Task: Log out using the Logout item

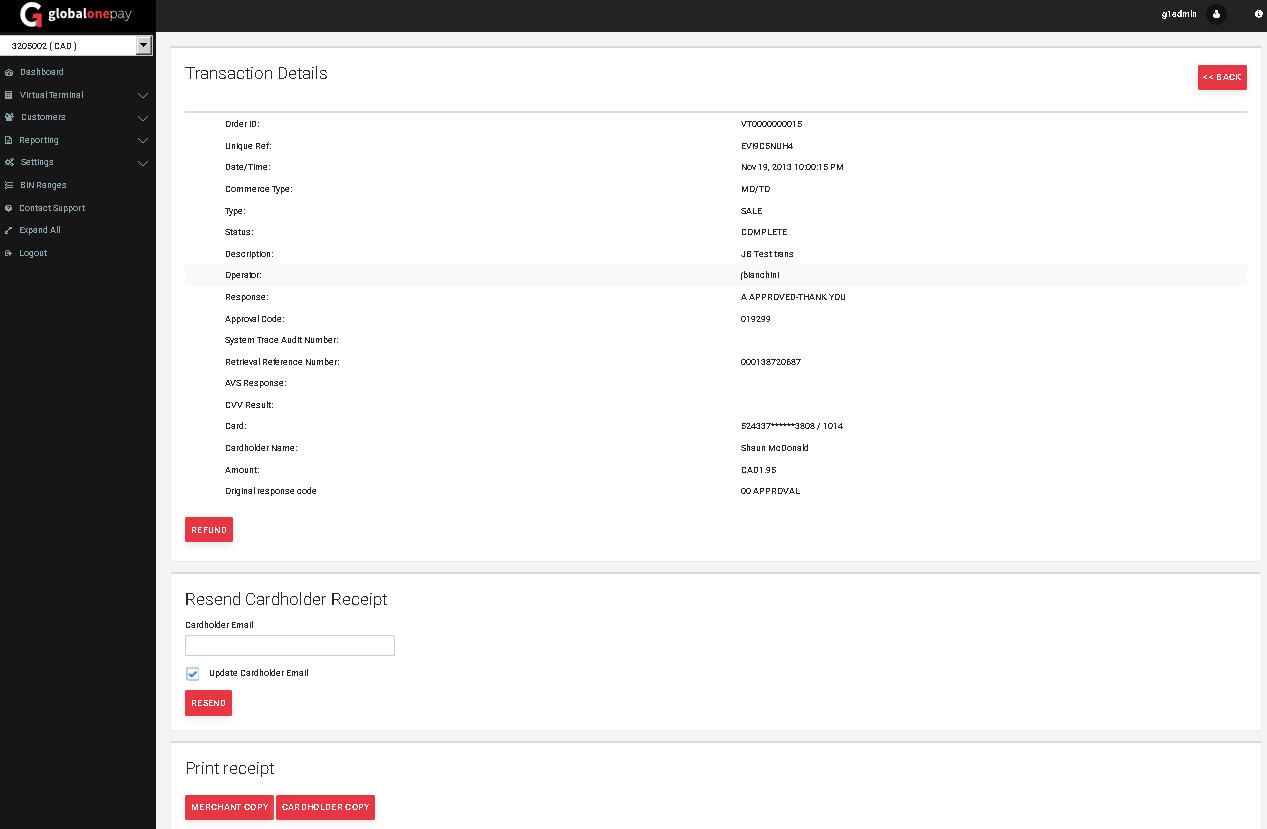Action: [33, 253]
